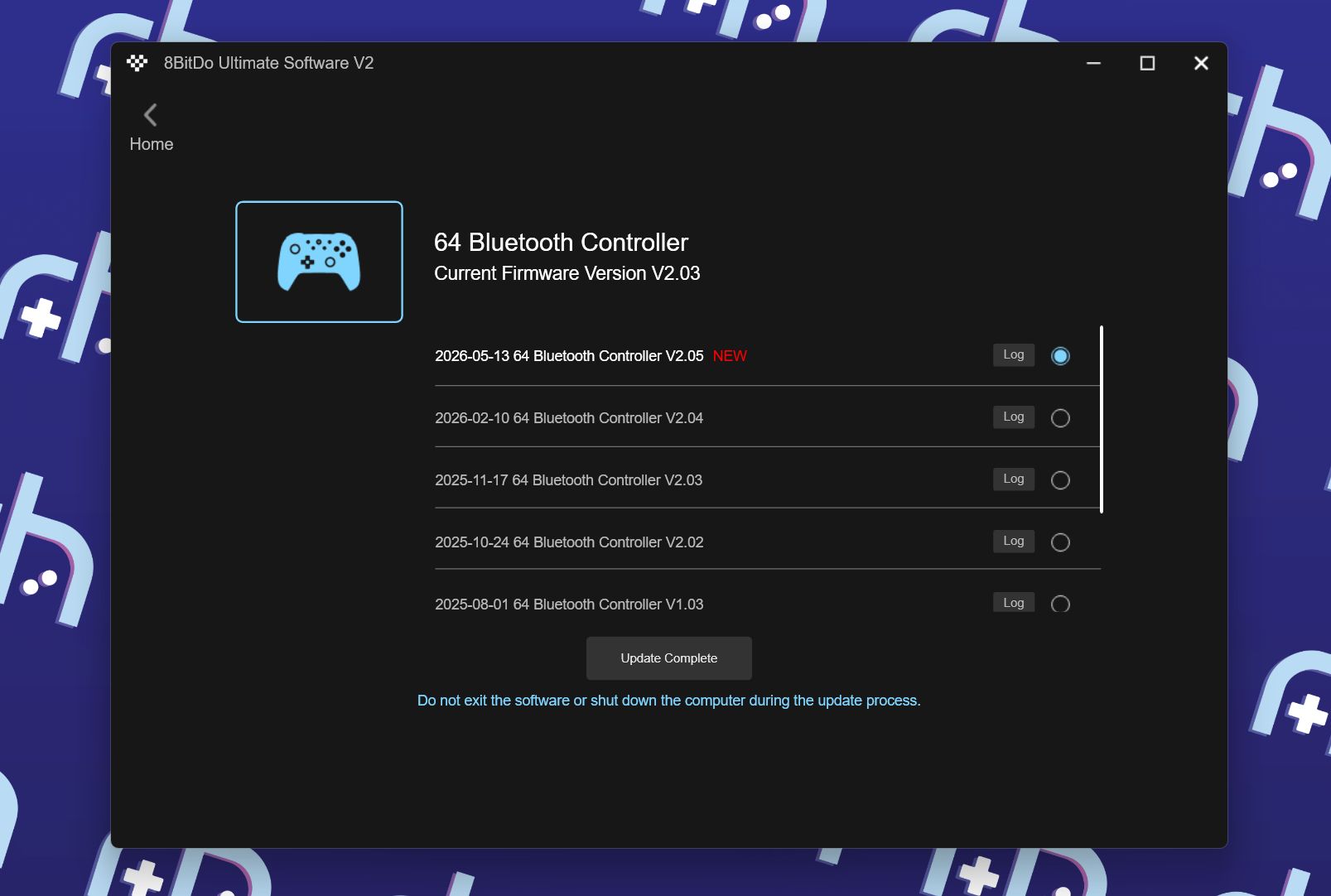Viewport: 1331px width, 896px height.
Task: Open Log for firmware V2.02
Action: pyautogui.click(x=1014, y=541)
